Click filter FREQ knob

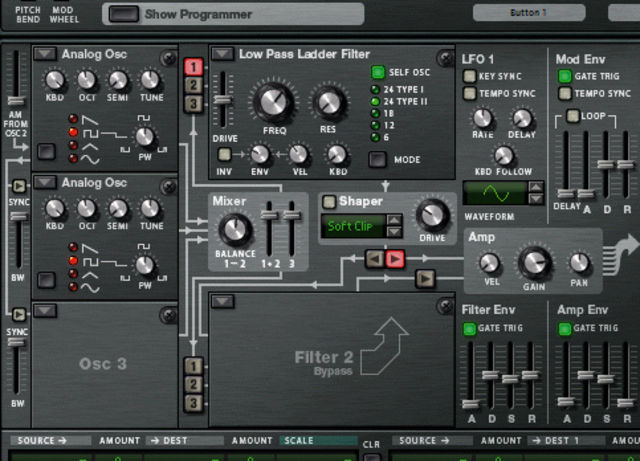point(274,102)
